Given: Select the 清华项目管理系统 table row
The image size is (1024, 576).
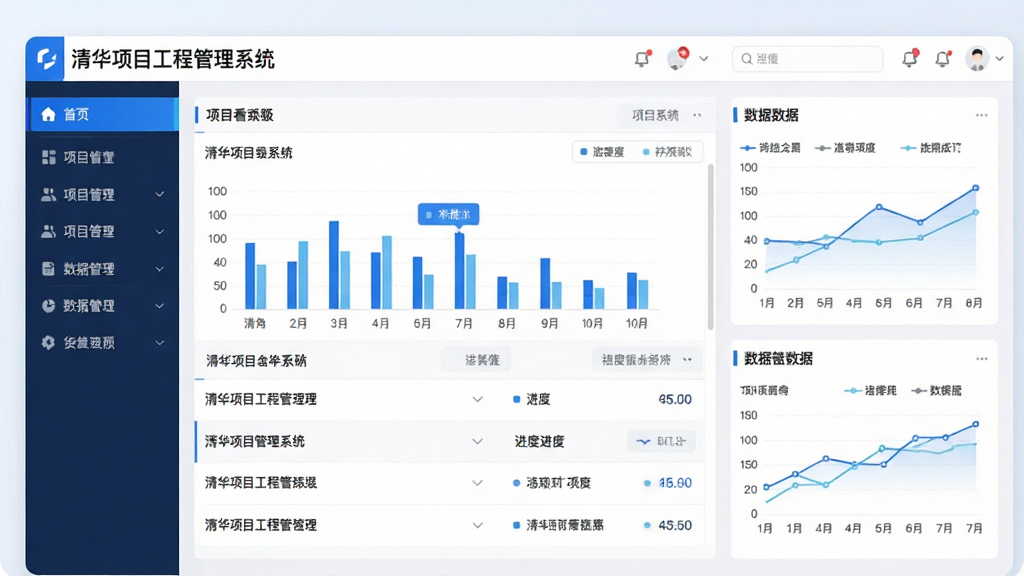Looking at the screenshot, I should tap(449, 441).
